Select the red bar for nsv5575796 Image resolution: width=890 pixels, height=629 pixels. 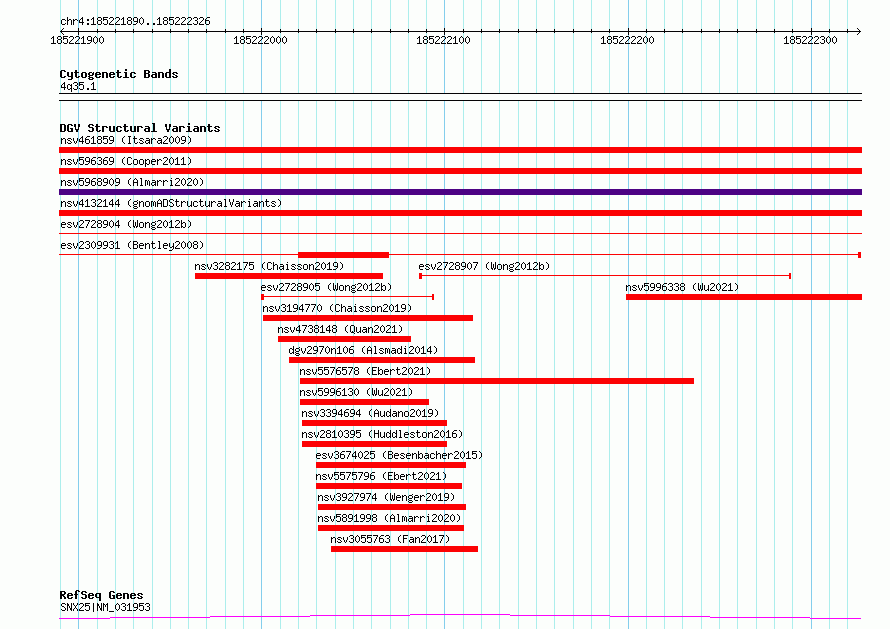click(389, 486)
